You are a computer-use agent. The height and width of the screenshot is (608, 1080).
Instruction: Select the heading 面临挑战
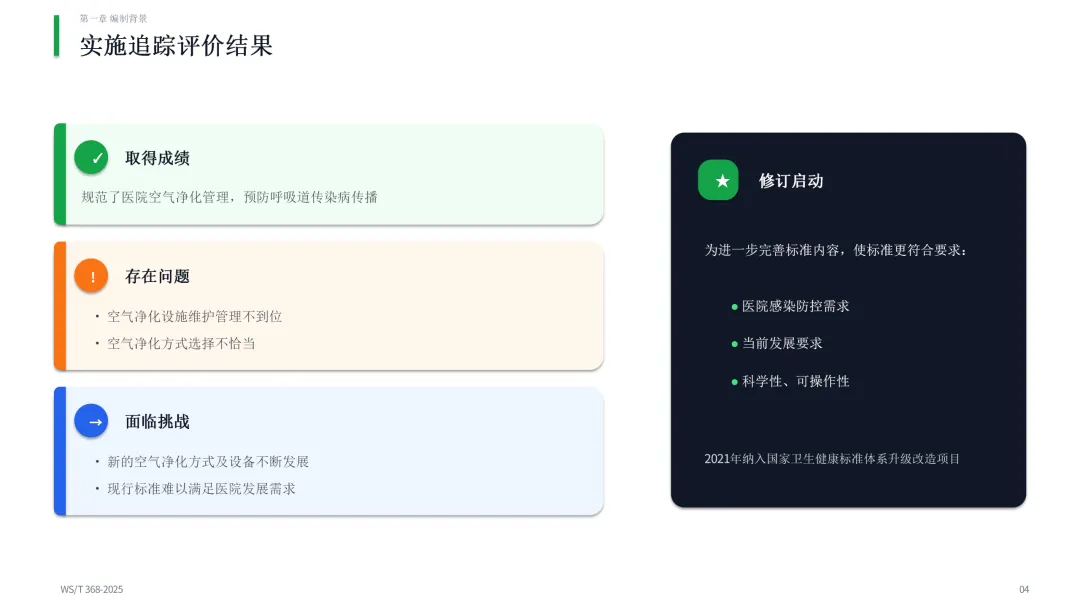[x=157, y=421]
